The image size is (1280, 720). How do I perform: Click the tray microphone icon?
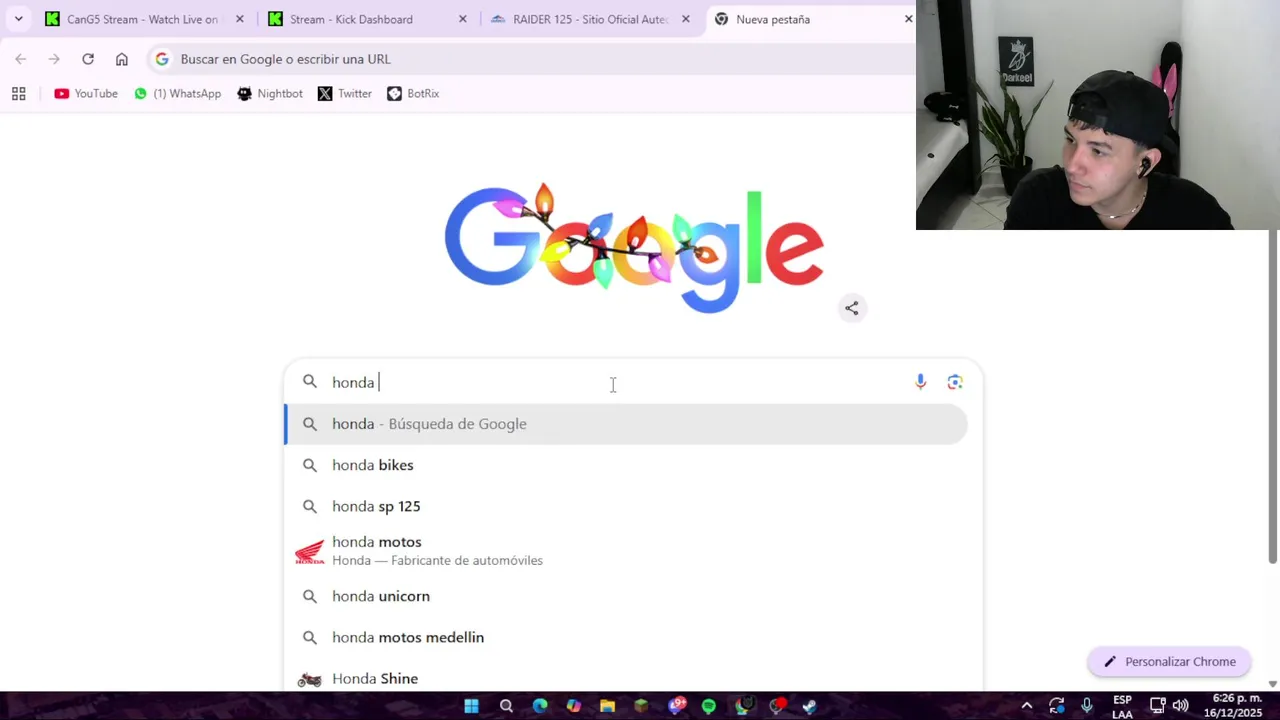coord(1087,706)
